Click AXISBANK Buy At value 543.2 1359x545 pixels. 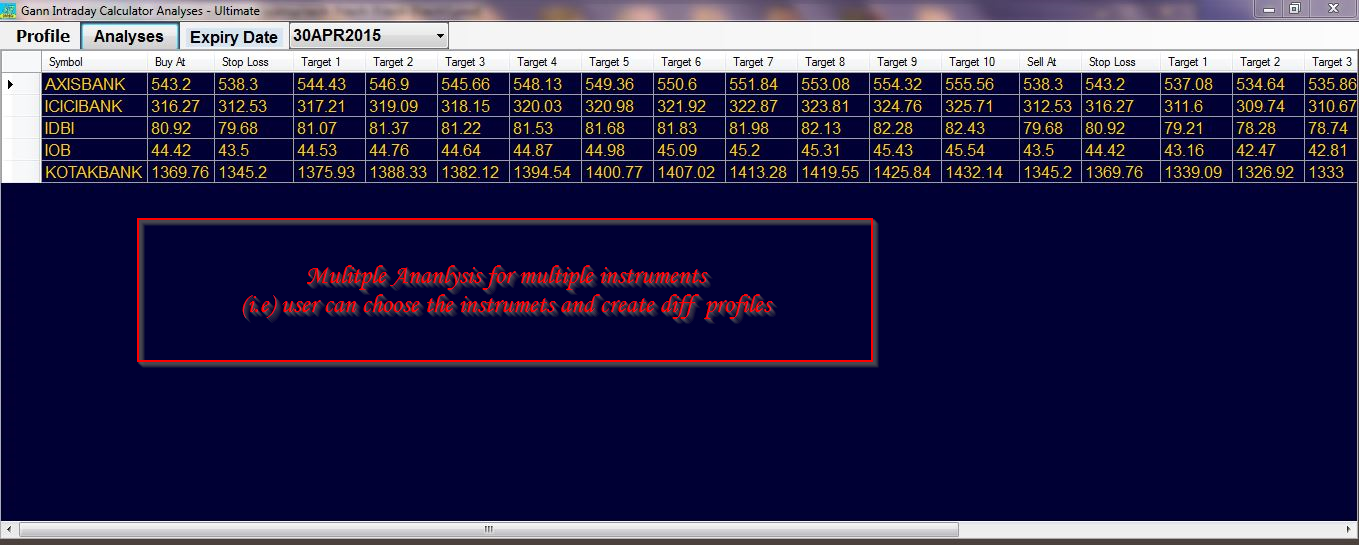point(181,85)
